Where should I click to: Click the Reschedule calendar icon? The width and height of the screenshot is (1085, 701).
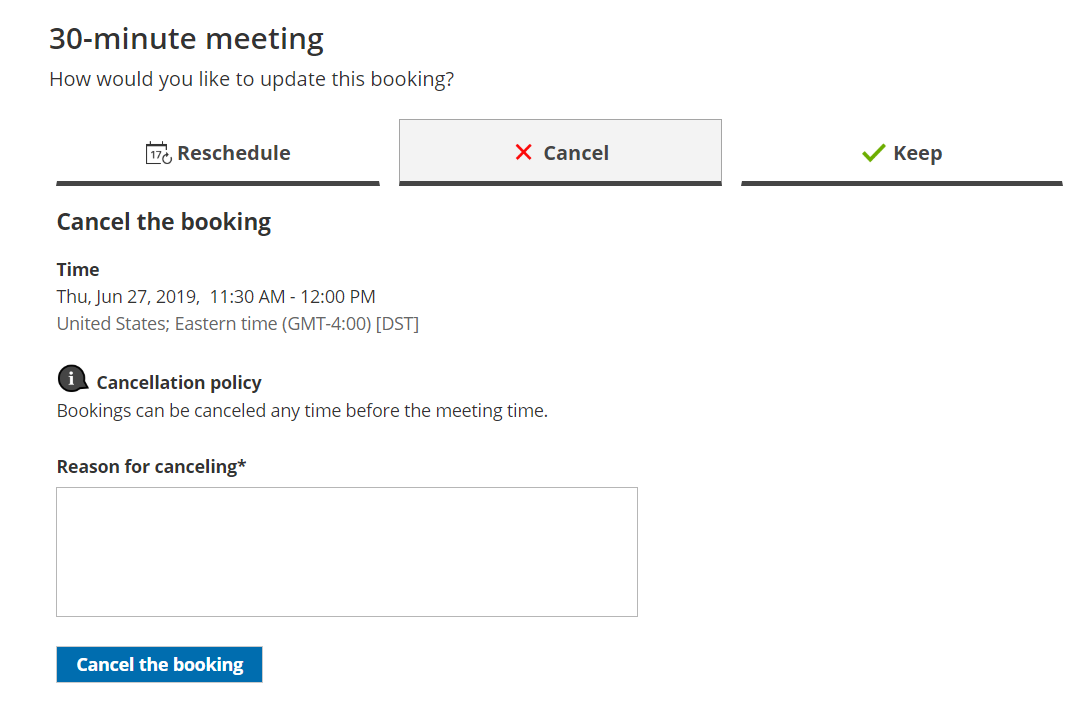[x=159, y=153]
